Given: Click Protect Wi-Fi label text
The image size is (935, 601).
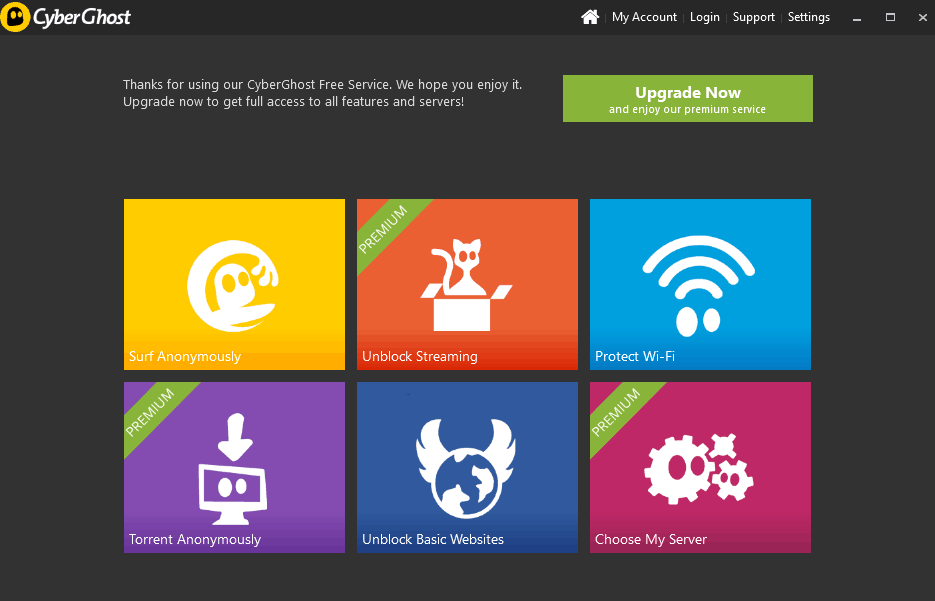Looking at the screenshot, I should point(635,357).
